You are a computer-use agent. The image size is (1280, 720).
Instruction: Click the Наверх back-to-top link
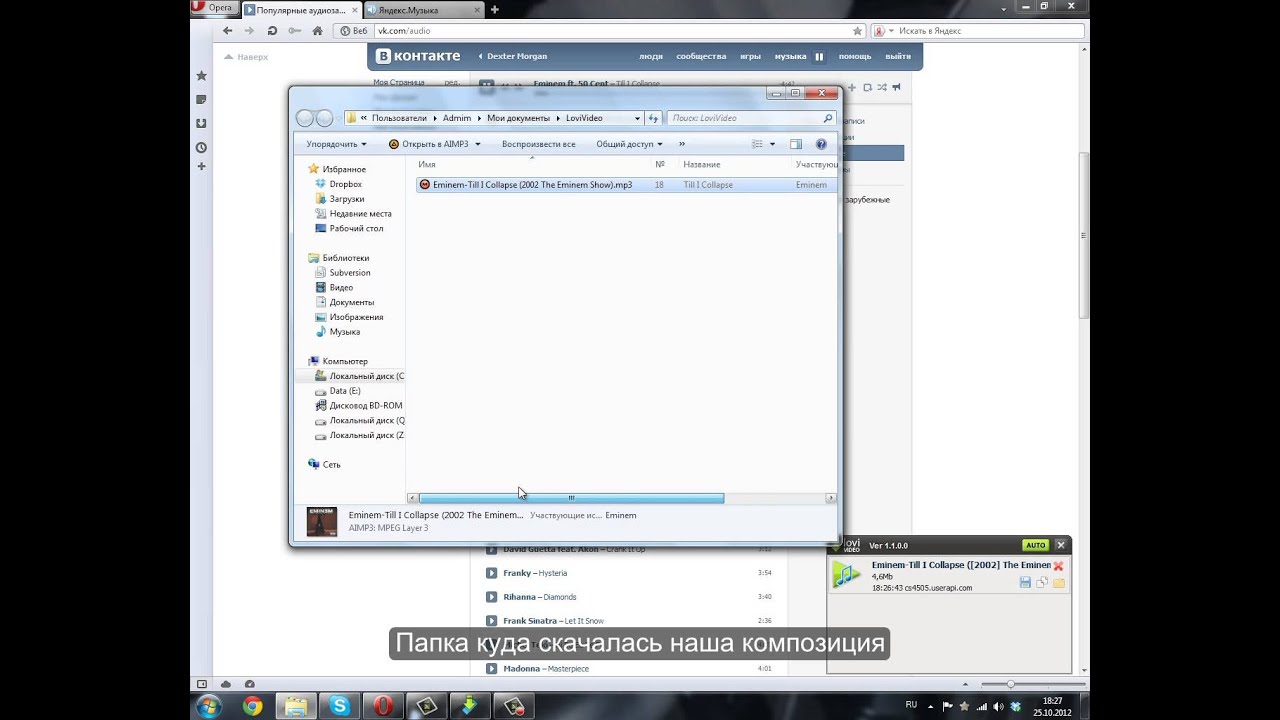(x=246, y=57)
